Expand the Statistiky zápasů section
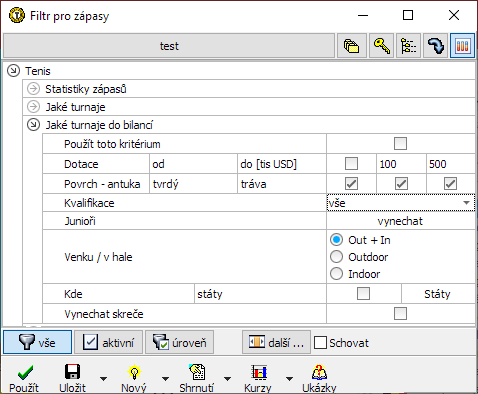This screenshot has width=478, height=394. coord(33,89)
